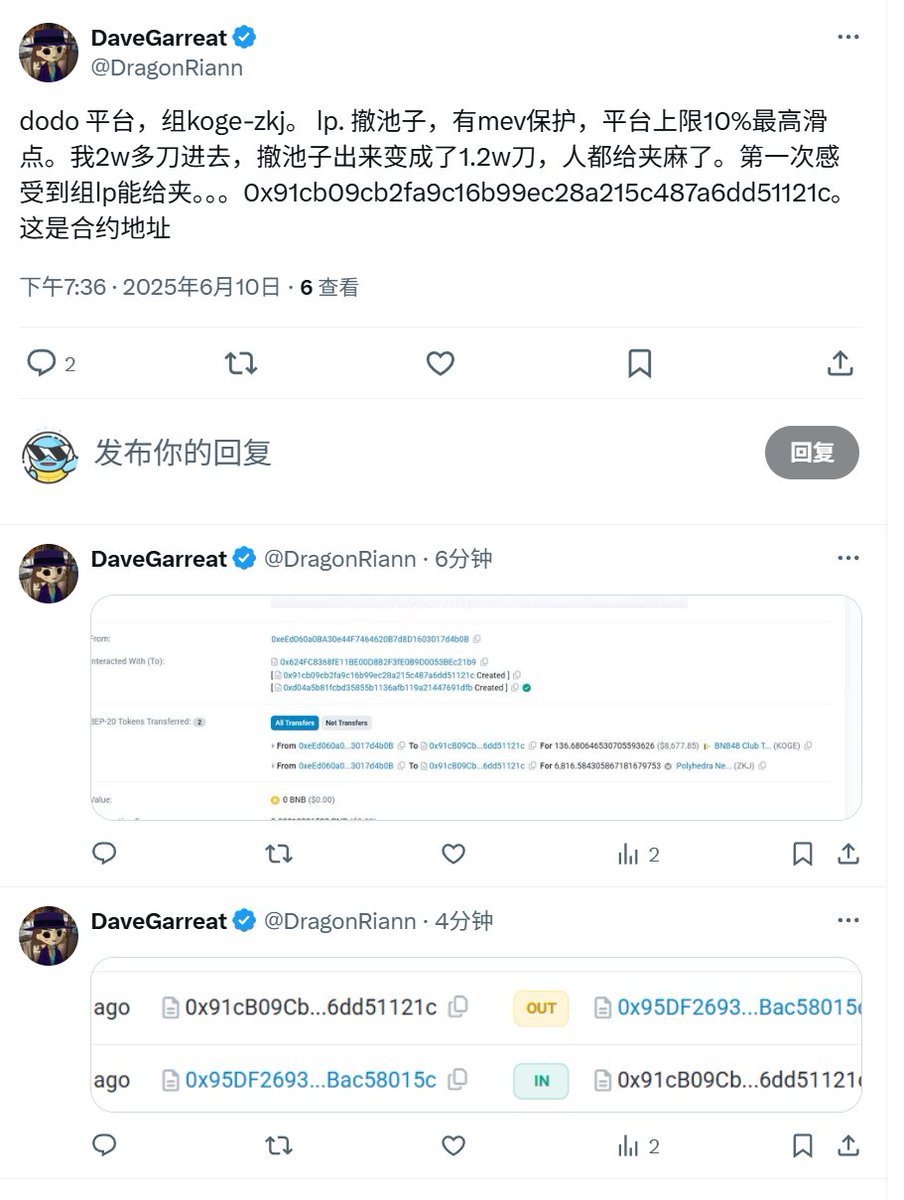Share the 4分钟 reply tweet

(848, 1146)
